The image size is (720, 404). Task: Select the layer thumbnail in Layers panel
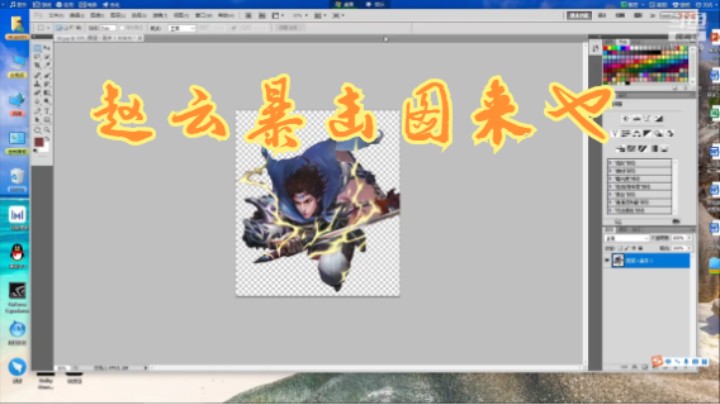[618, 261]
